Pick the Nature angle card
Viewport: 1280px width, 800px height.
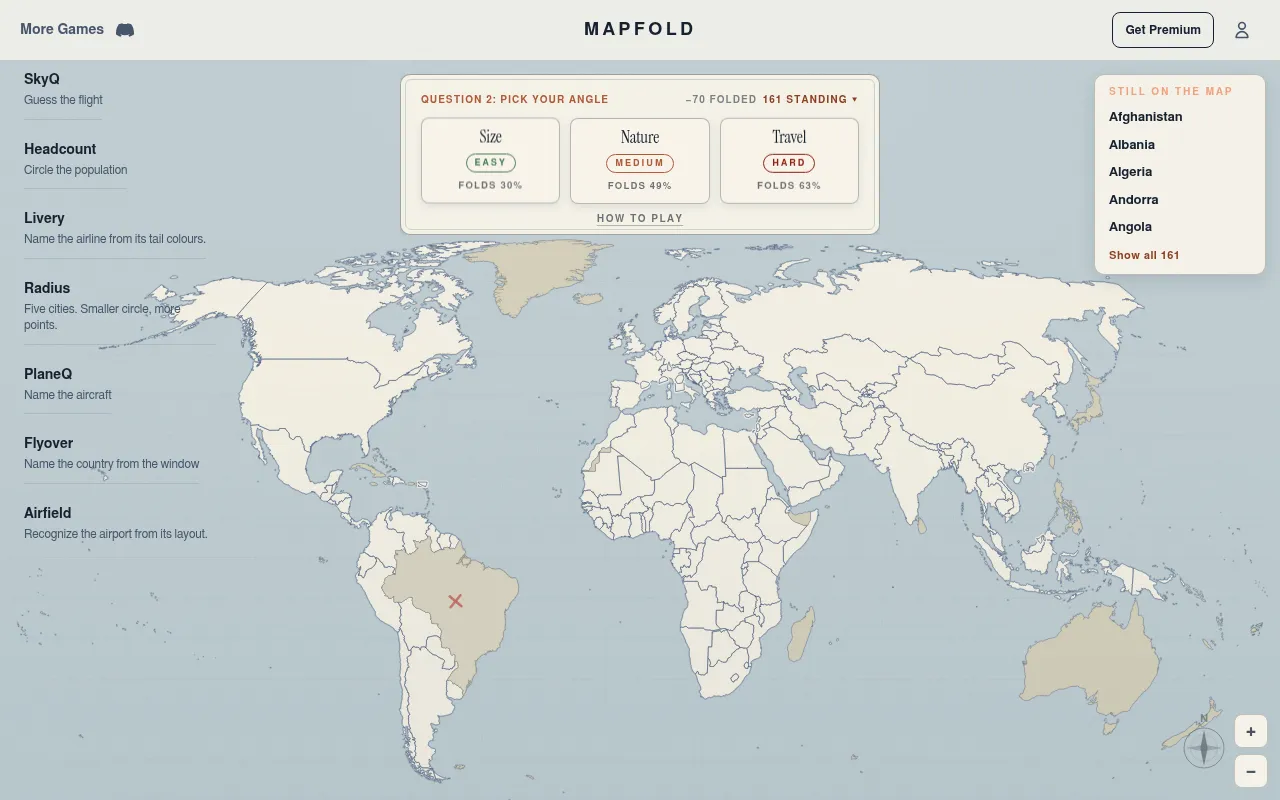pyautogui.click(x=640, y=160)
